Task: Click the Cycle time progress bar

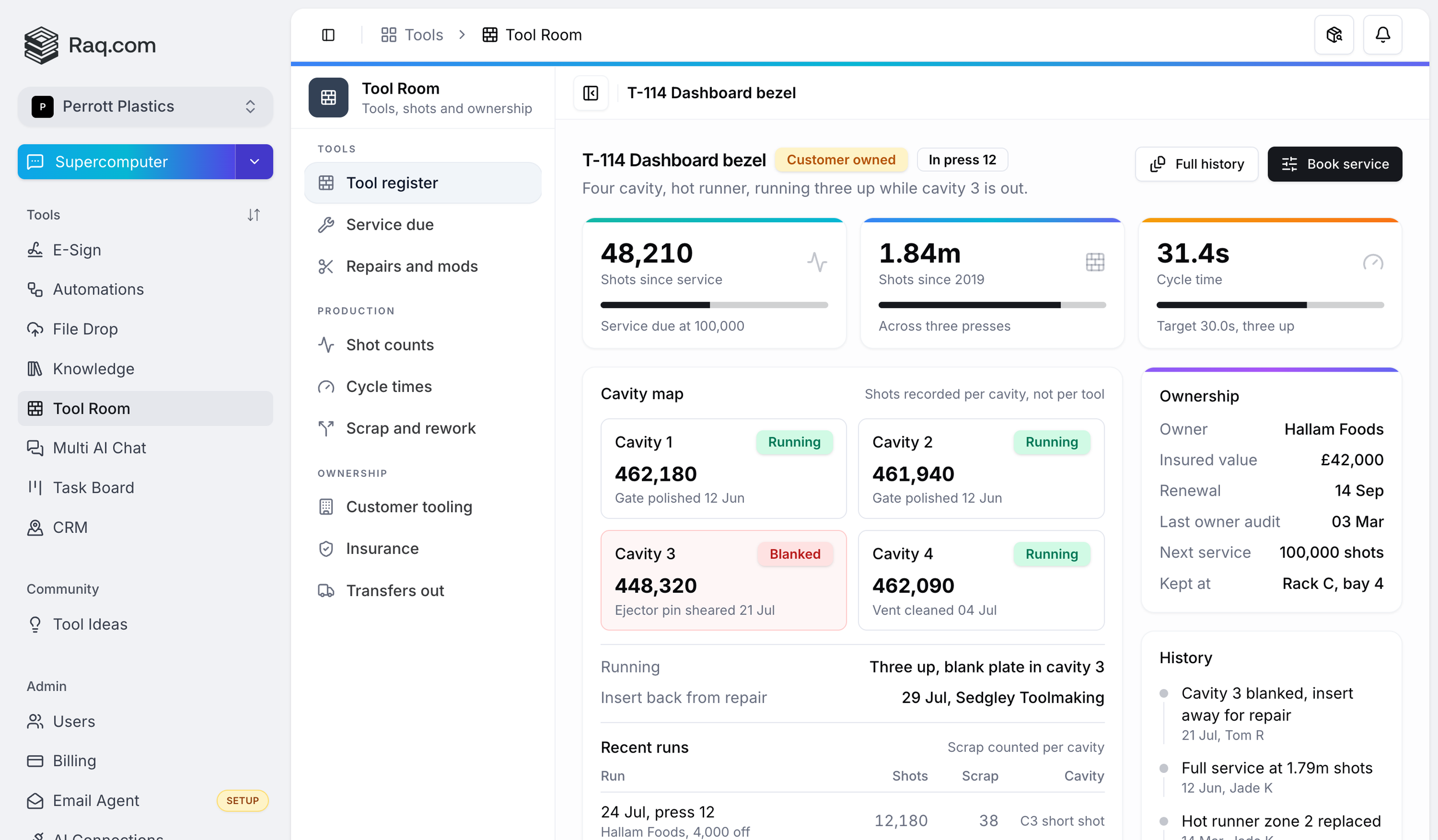Action: pos(1270,305)
